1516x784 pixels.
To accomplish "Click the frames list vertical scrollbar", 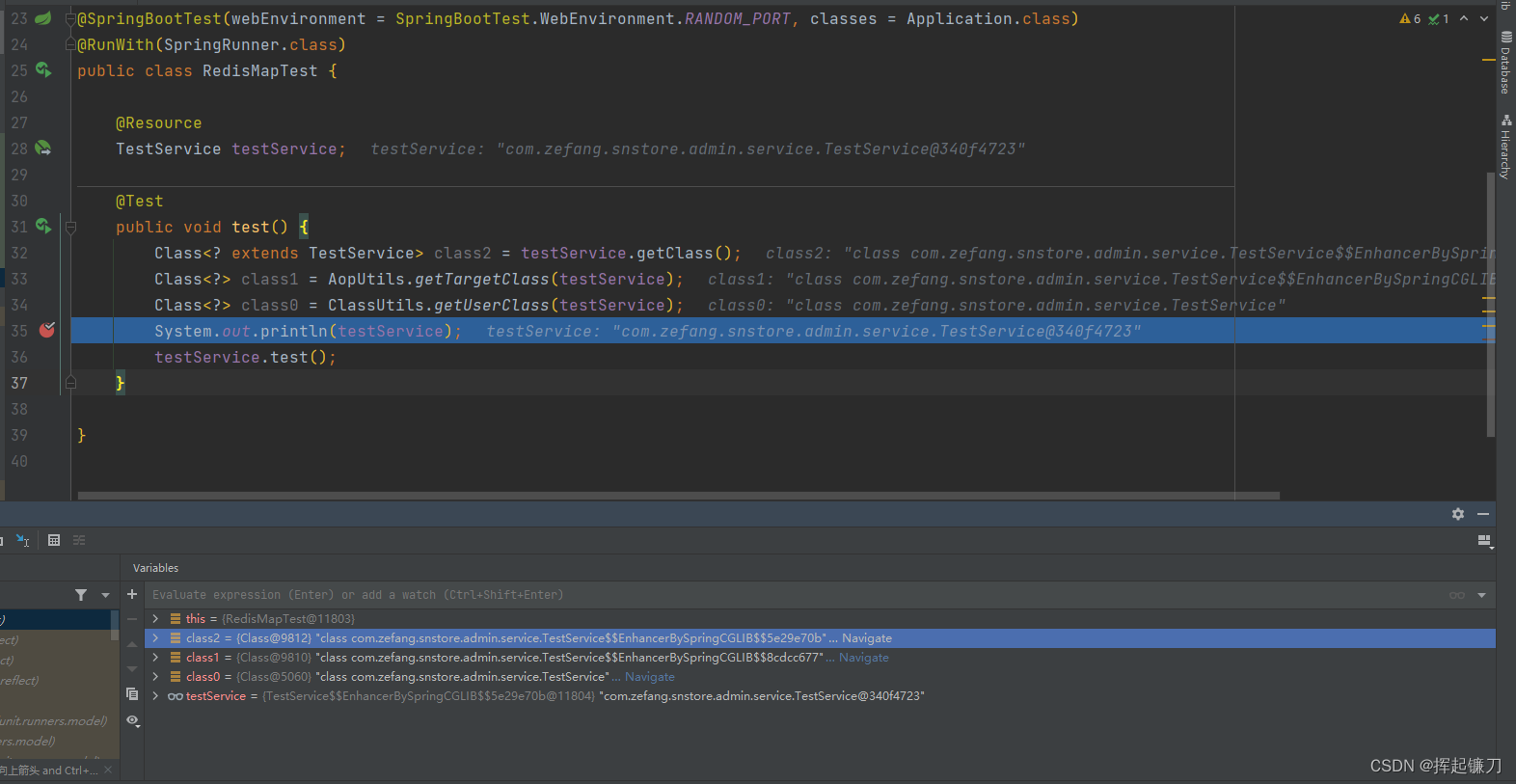I will 115,625.
